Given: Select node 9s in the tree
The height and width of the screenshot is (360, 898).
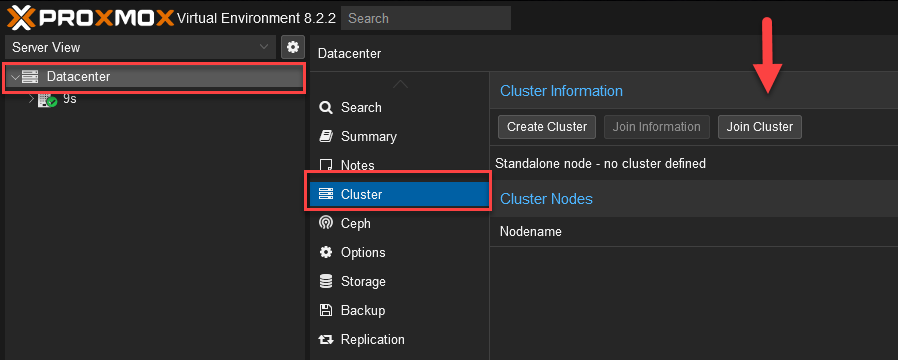Looking at the screenshot, I should [69, 98].
